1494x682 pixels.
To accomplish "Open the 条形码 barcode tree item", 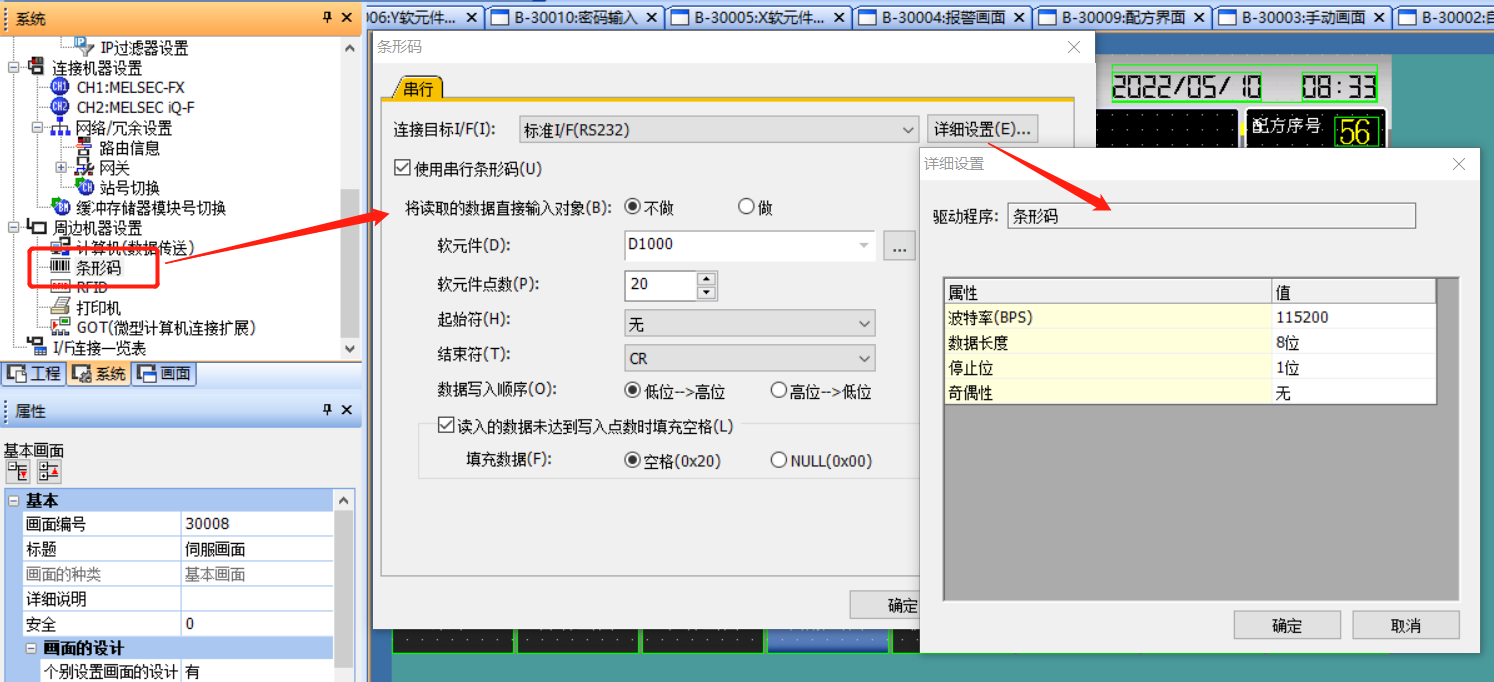I will coord(98,268).
